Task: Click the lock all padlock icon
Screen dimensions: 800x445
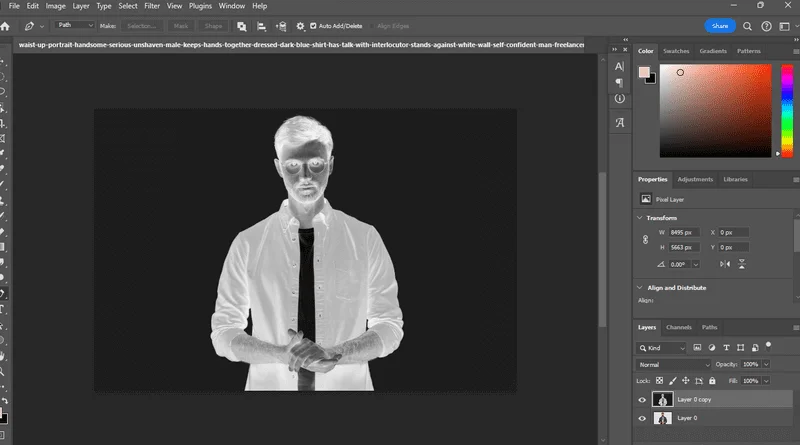Action: click(x=712, y=381)
